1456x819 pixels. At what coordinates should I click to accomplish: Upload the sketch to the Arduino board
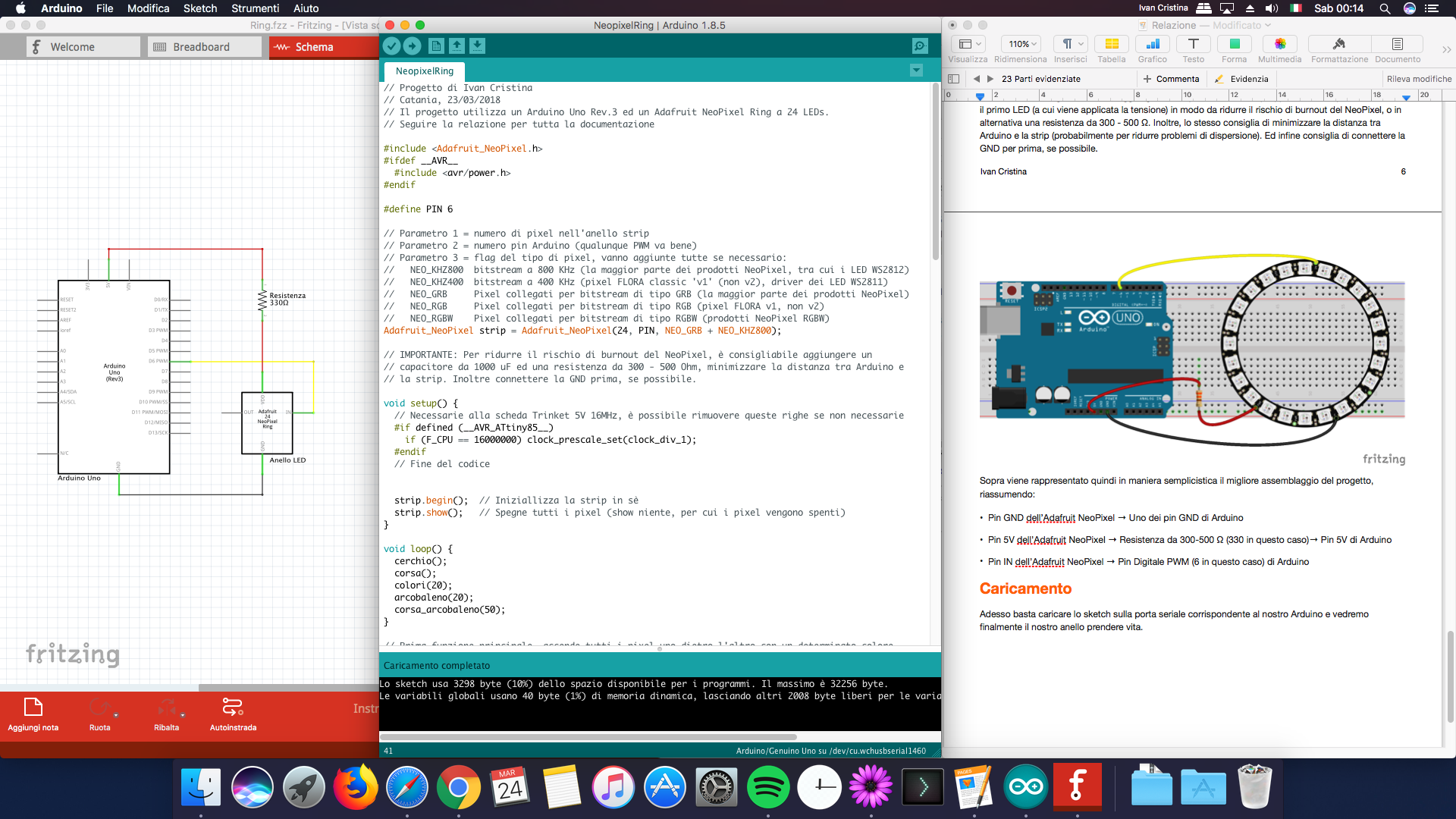[x=412, y=46]
